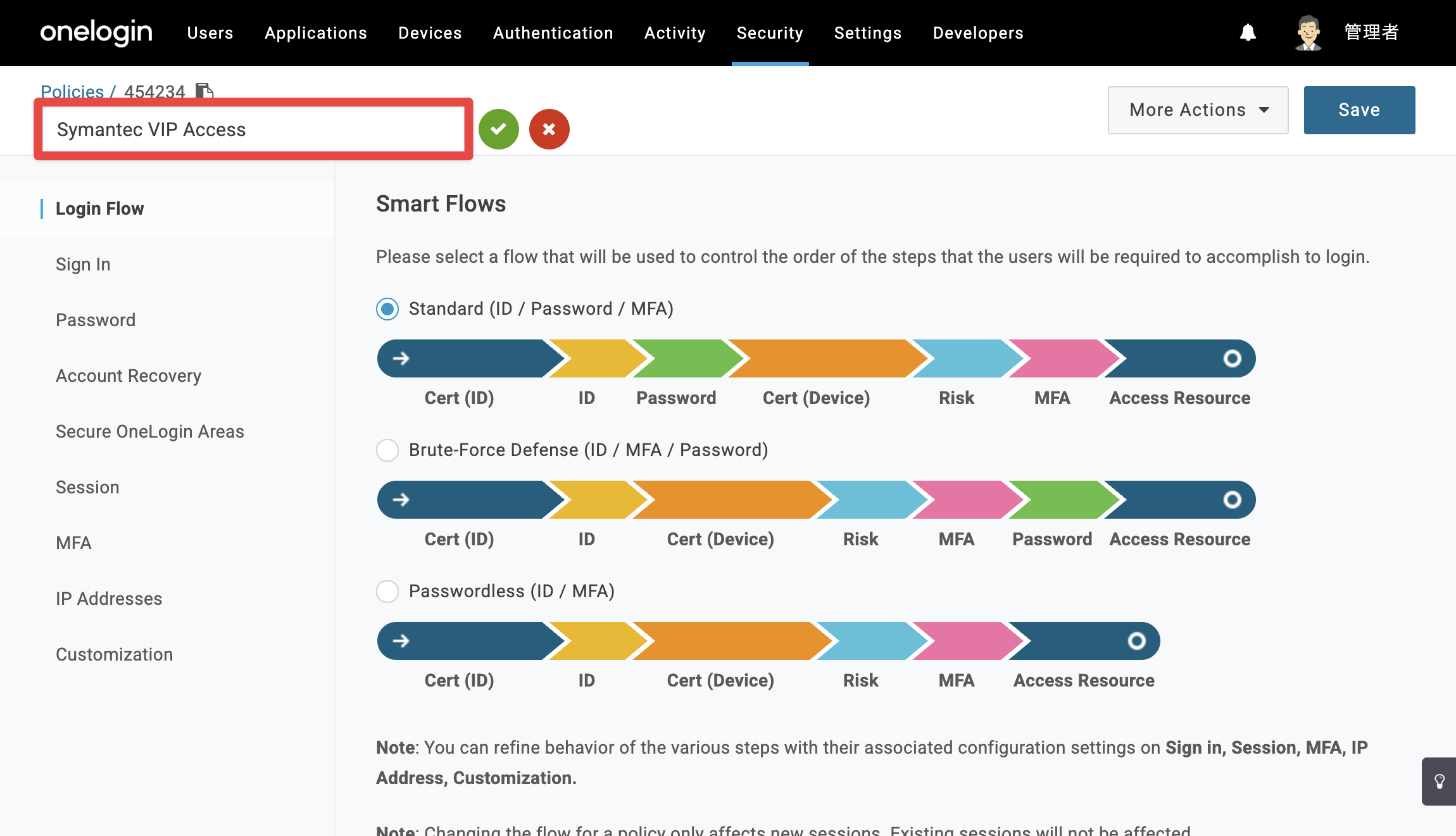This screenshot has height=836, width=1456.
Task: Open the Session section
Action: (x=87, y=488)
